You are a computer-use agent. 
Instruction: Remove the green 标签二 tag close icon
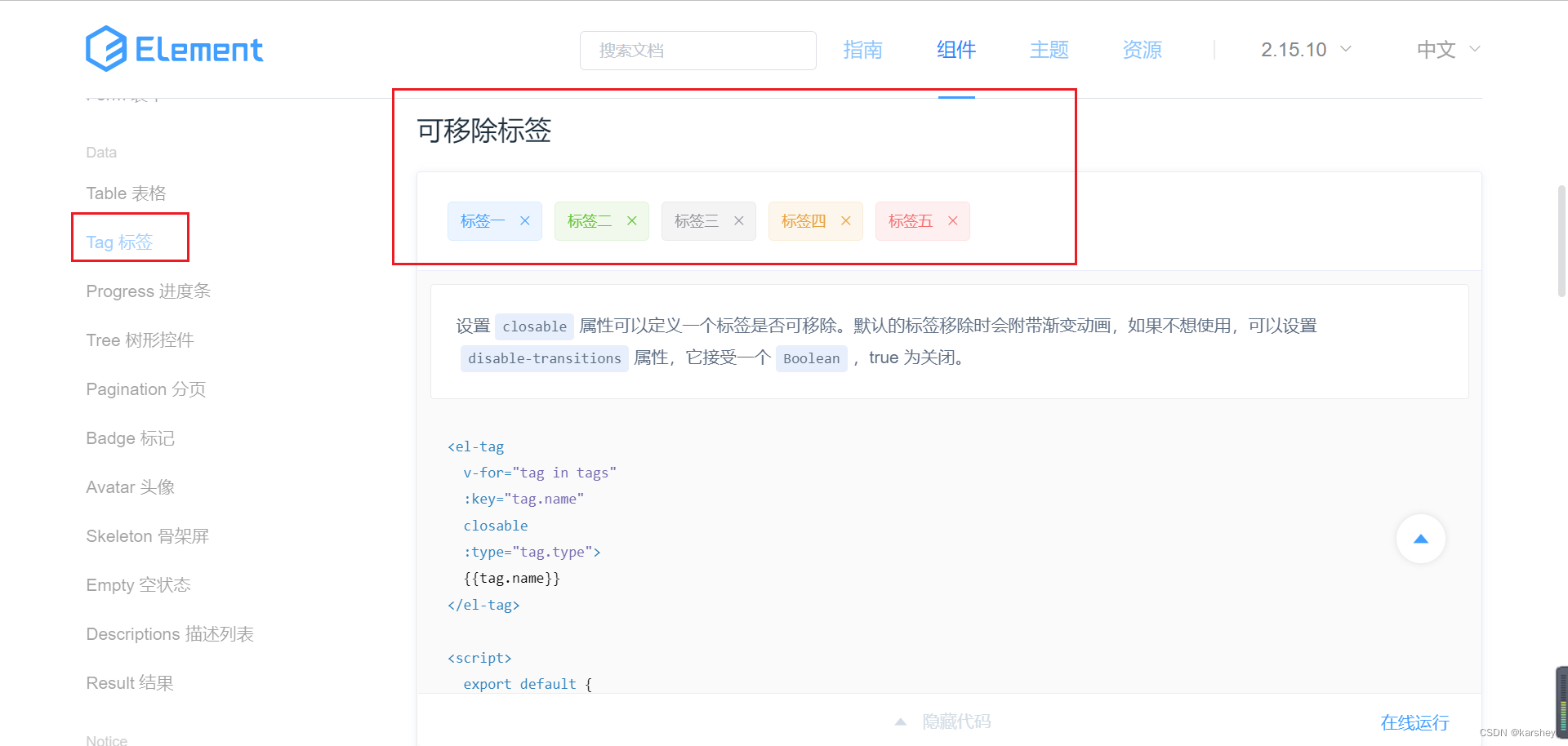coord(631,220)
